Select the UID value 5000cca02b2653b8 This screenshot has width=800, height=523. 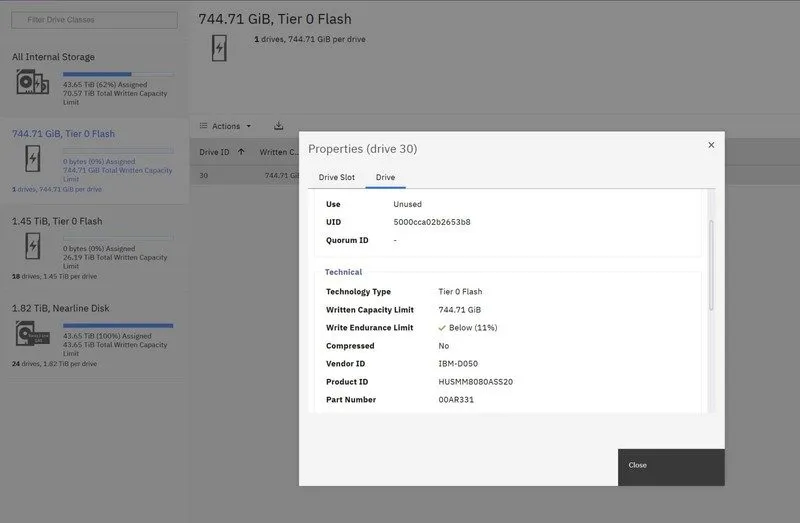click(x=432, y=222)
